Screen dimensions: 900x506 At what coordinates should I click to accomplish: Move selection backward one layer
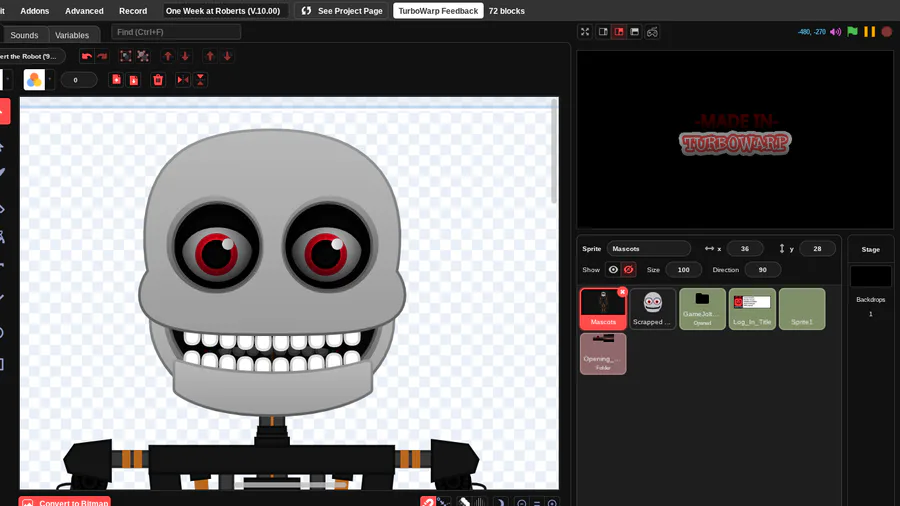(x=185, y=56)
